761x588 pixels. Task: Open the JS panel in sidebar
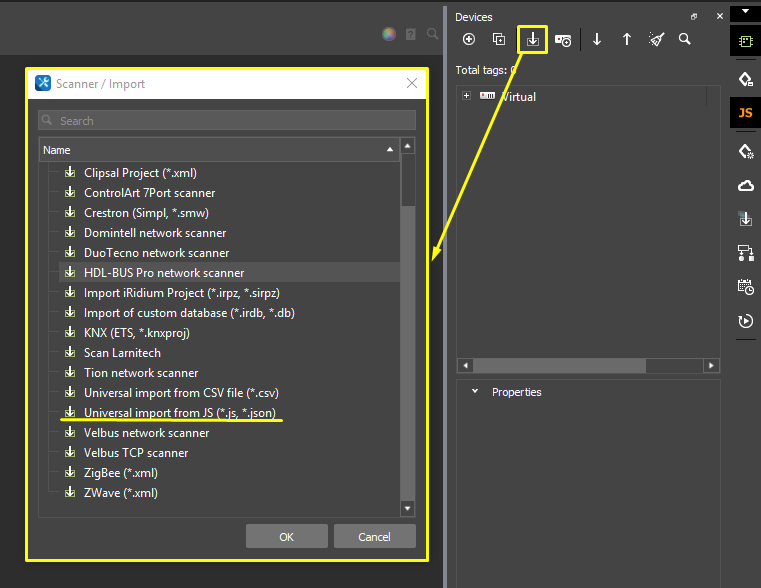(x=745, y=113)
